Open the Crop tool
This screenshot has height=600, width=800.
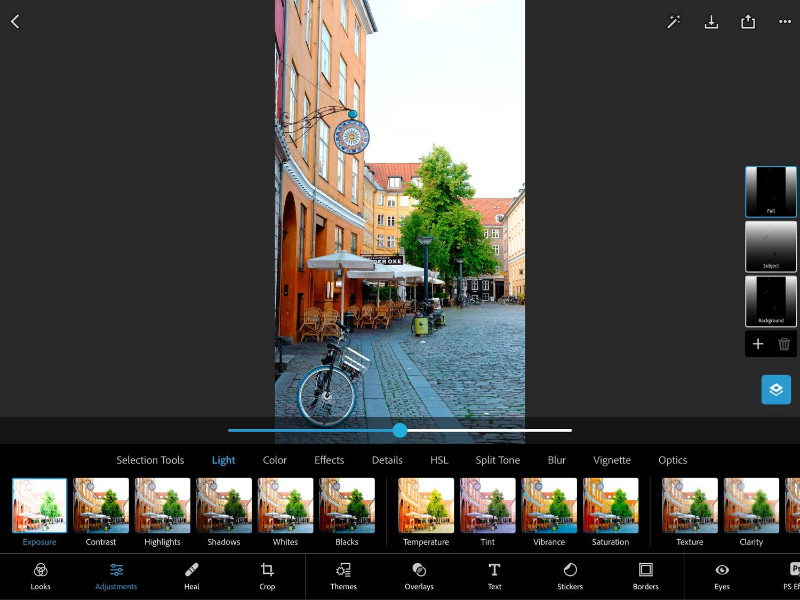[267, 576]
